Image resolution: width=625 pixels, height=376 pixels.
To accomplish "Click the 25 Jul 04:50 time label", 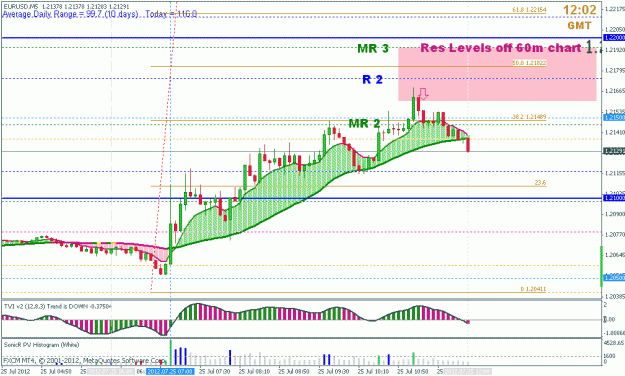I will [56, 372].
